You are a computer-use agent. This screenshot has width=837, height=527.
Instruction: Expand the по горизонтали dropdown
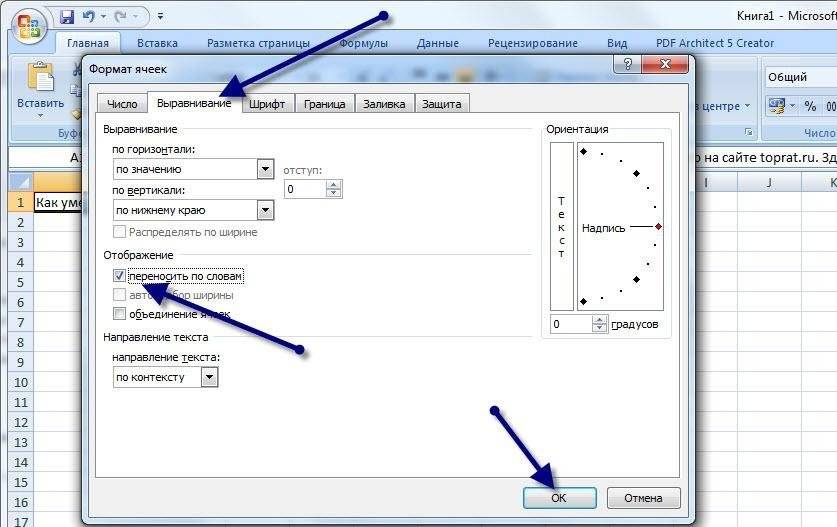click(265, 169)
